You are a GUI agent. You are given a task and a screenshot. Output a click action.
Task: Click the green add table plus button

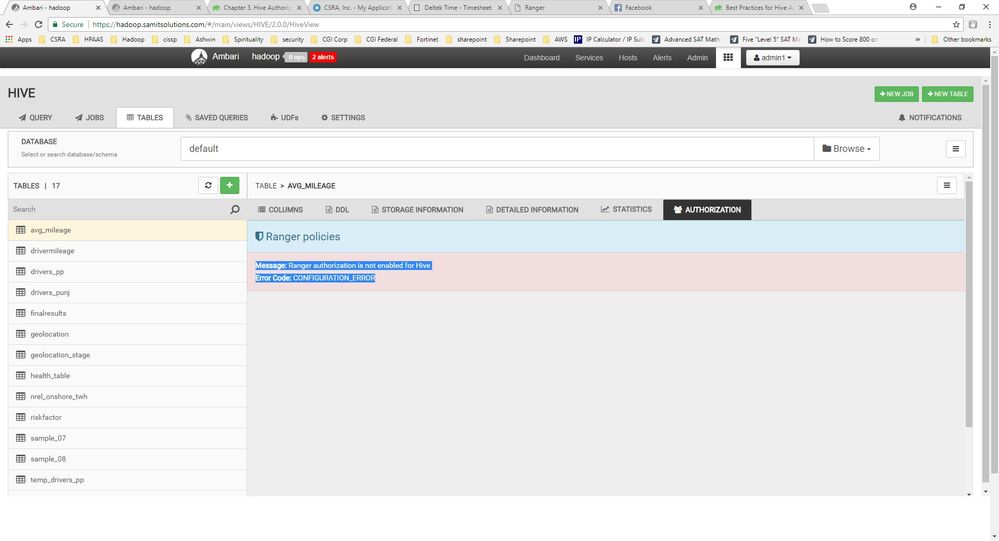[229, 185]
